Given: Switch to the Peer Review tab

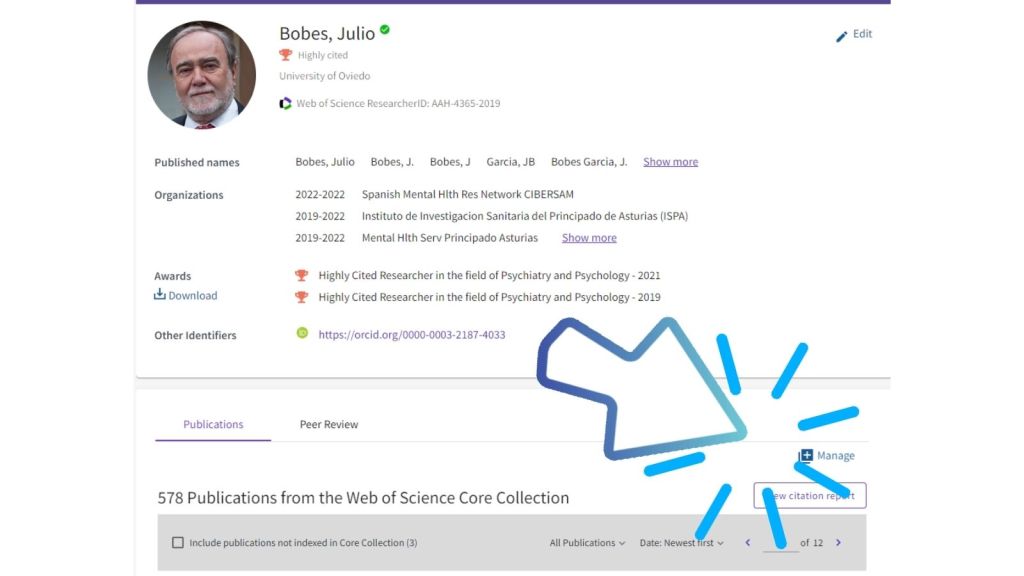Looking at the screenshot, I should point(329,424).
